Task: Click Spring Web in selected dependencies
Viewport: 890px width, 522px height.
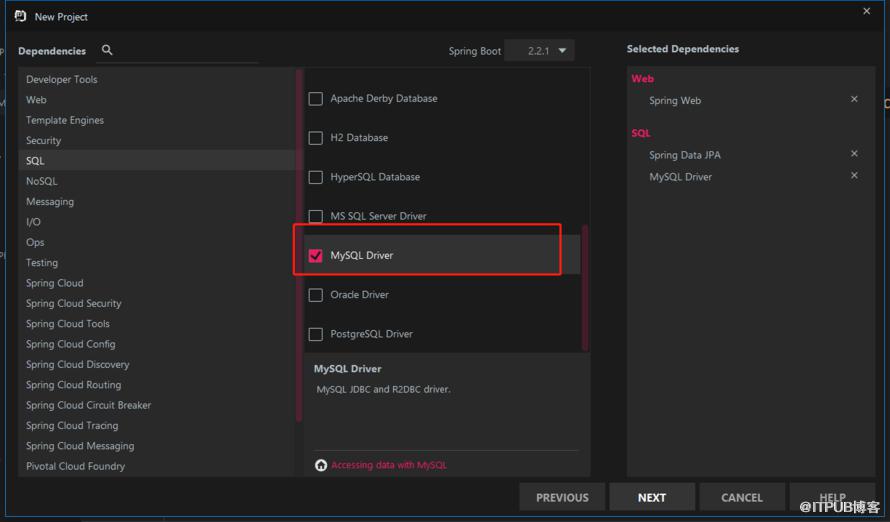Action: (x=675, y=100)
